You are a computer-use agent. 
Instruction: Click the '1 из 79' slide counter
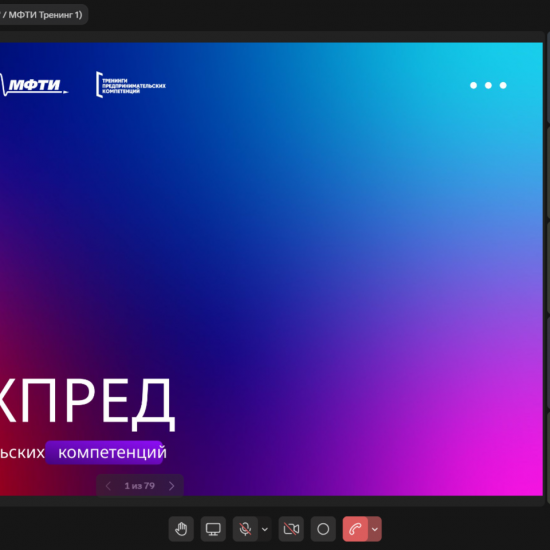coord(140,486)
